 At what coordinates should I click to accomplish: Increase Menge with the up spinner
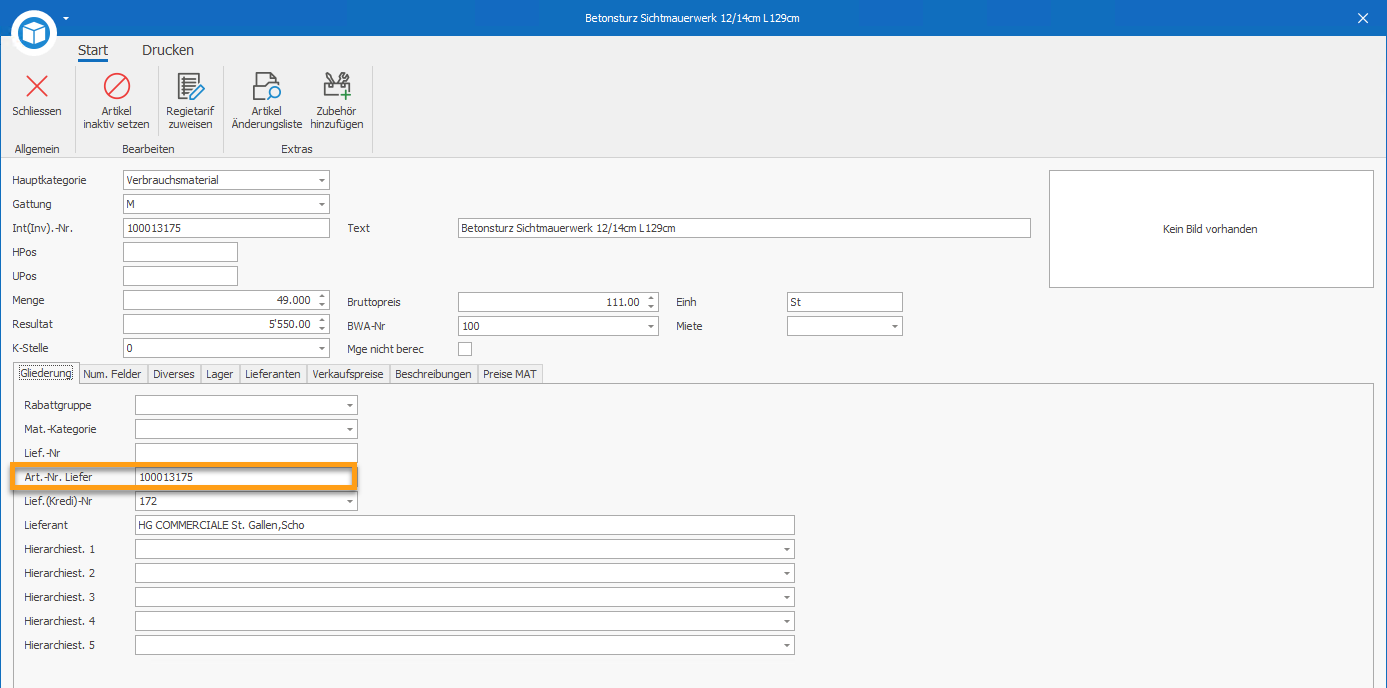pyautogui.click(x=321, y=296)
